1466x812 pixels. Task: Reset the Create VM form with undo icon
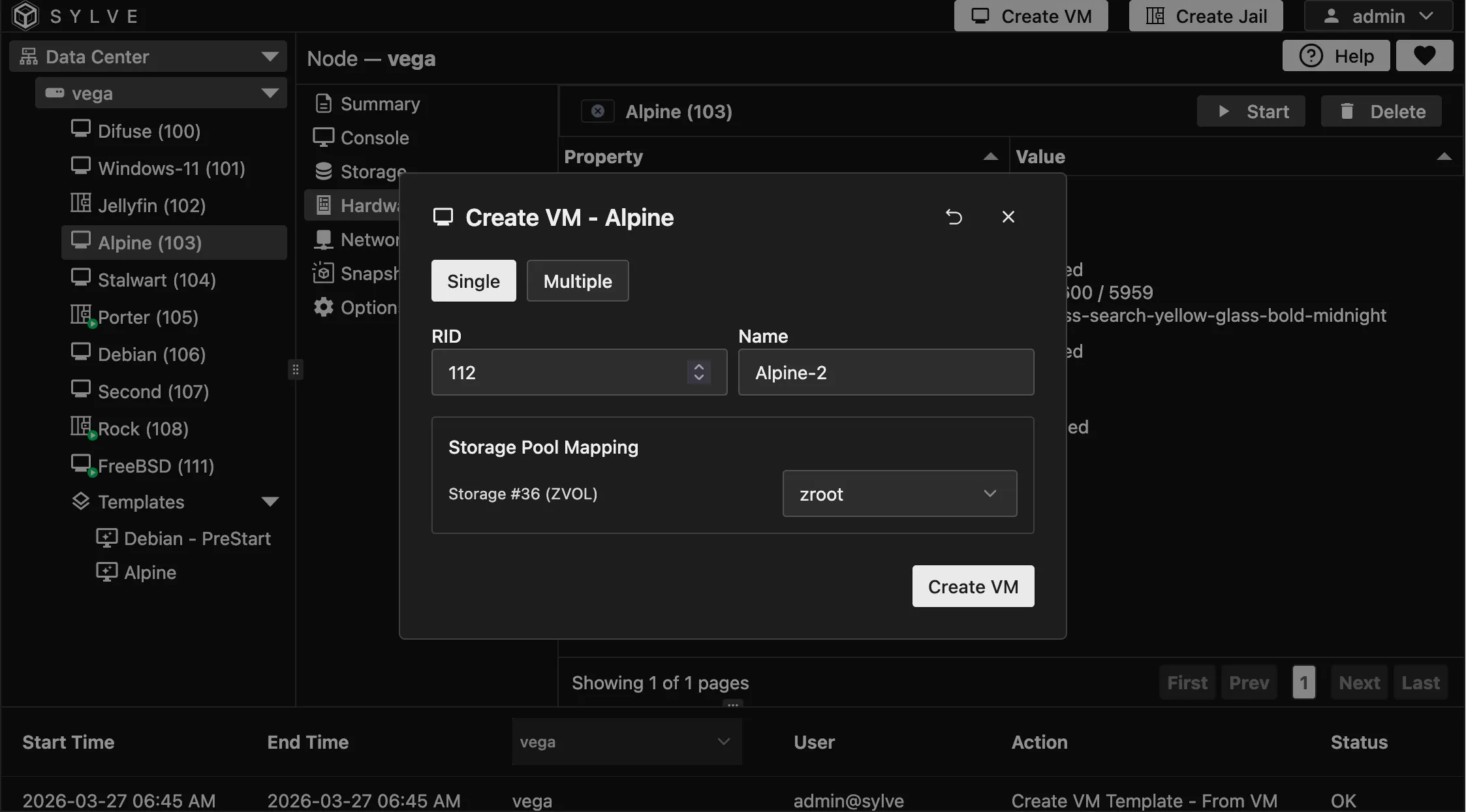[954, 217]
